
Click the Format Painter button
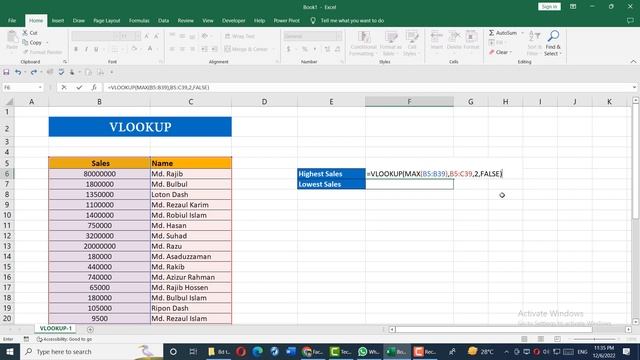pyautogui.click(x=43, y=52)
